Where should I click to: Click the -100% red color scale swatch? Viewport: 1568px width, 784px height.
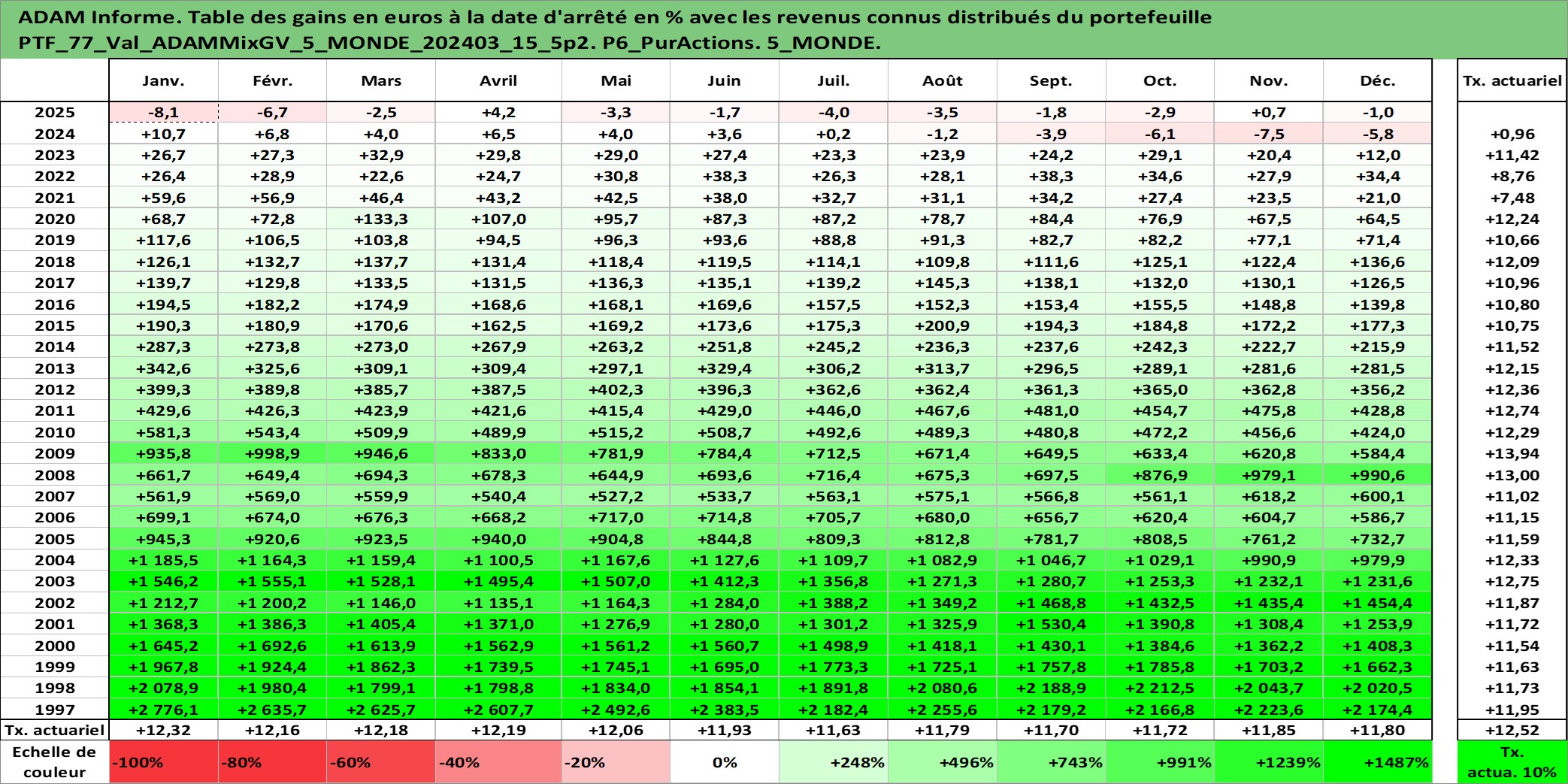164,762
